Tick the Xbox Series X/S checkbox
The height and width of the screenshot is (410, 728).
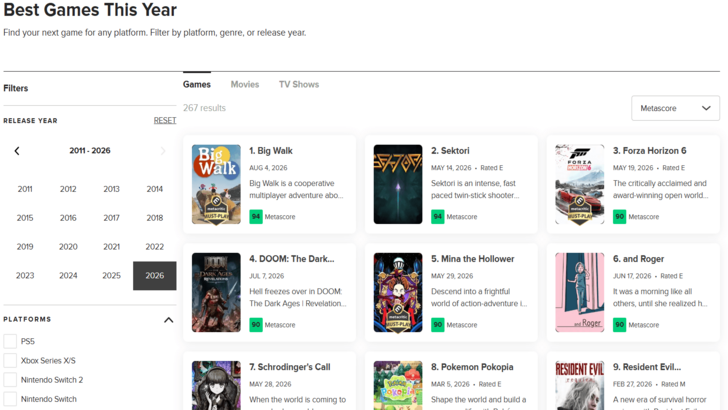click(x=10, y=360)
